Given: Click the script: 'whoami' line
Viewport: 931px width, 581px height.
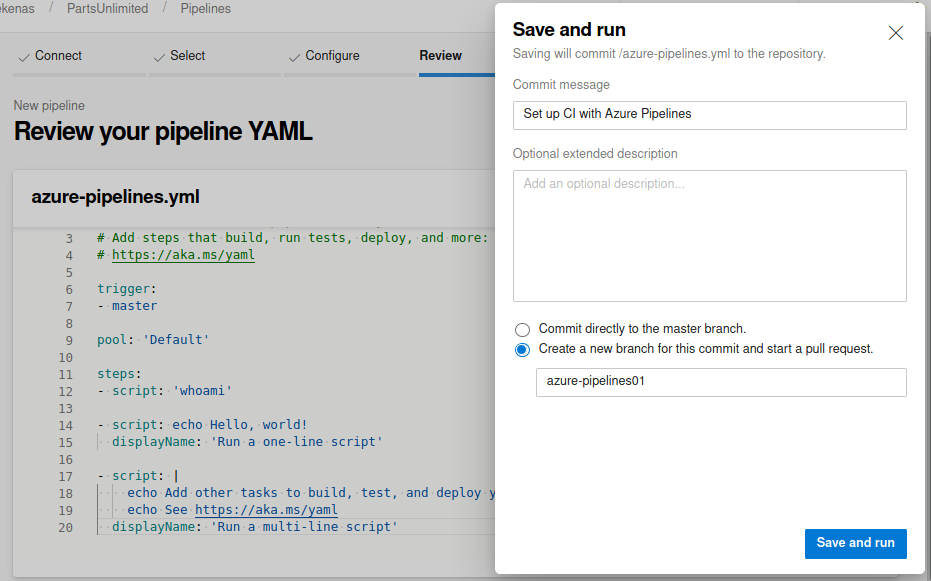Looking at the screenshot, I should pos(164,391).
